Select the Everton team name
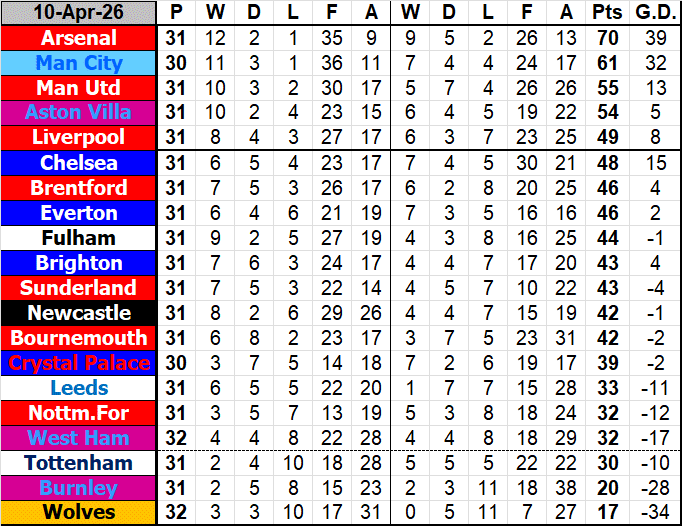Image resolution: width=682 pixels, height=526 pixels. pyautogui.click(x=79, y=213)
